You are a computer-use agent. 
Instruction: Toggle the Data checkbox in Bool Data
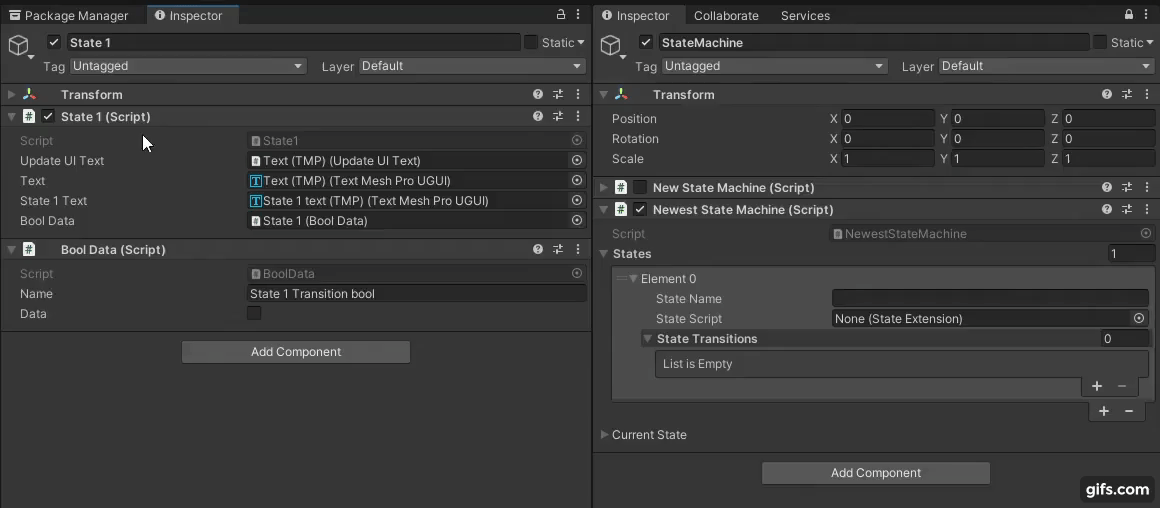[254, 314]
